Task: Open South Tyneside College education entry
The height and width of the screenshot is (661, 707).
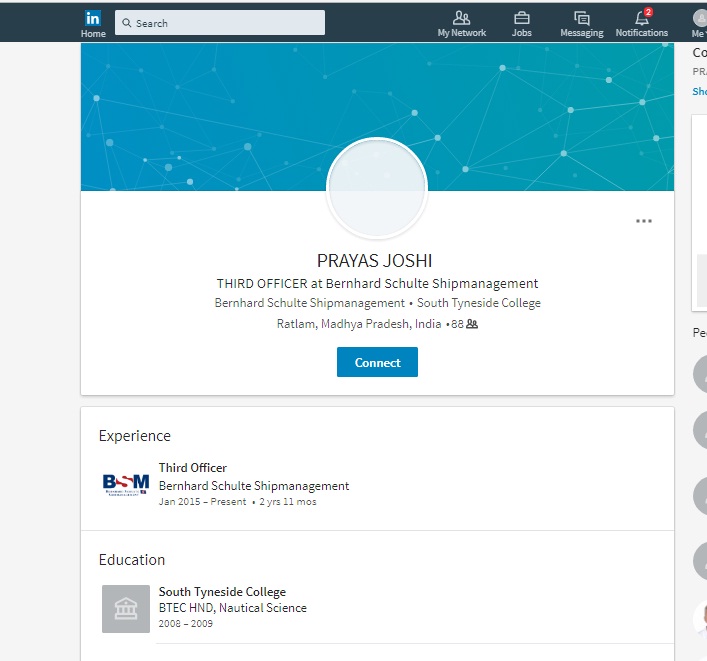Action: click(222, 592)
